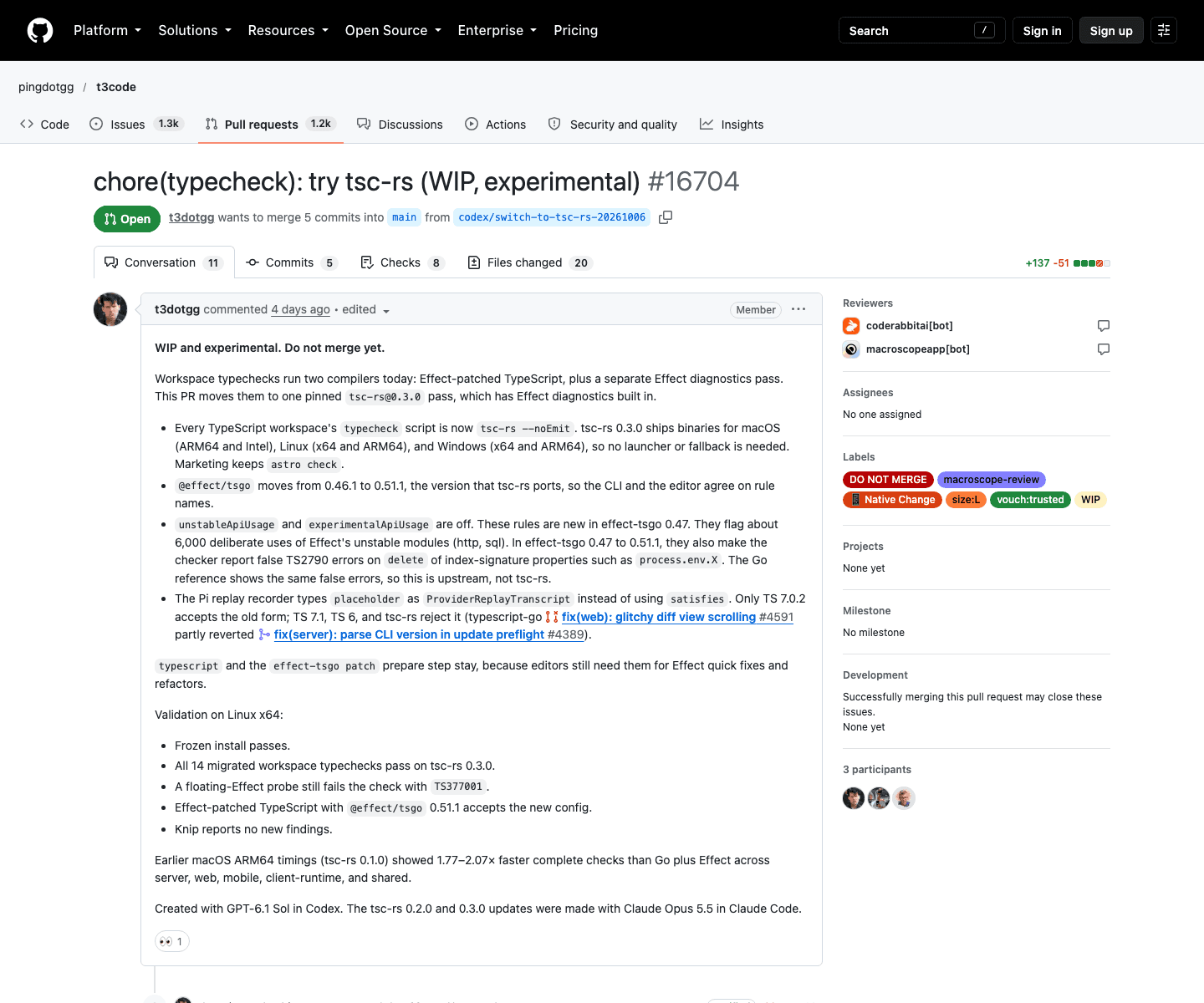1204x1003 pixels.
Task: Click the Sign in button
Action: [1042, 30]
